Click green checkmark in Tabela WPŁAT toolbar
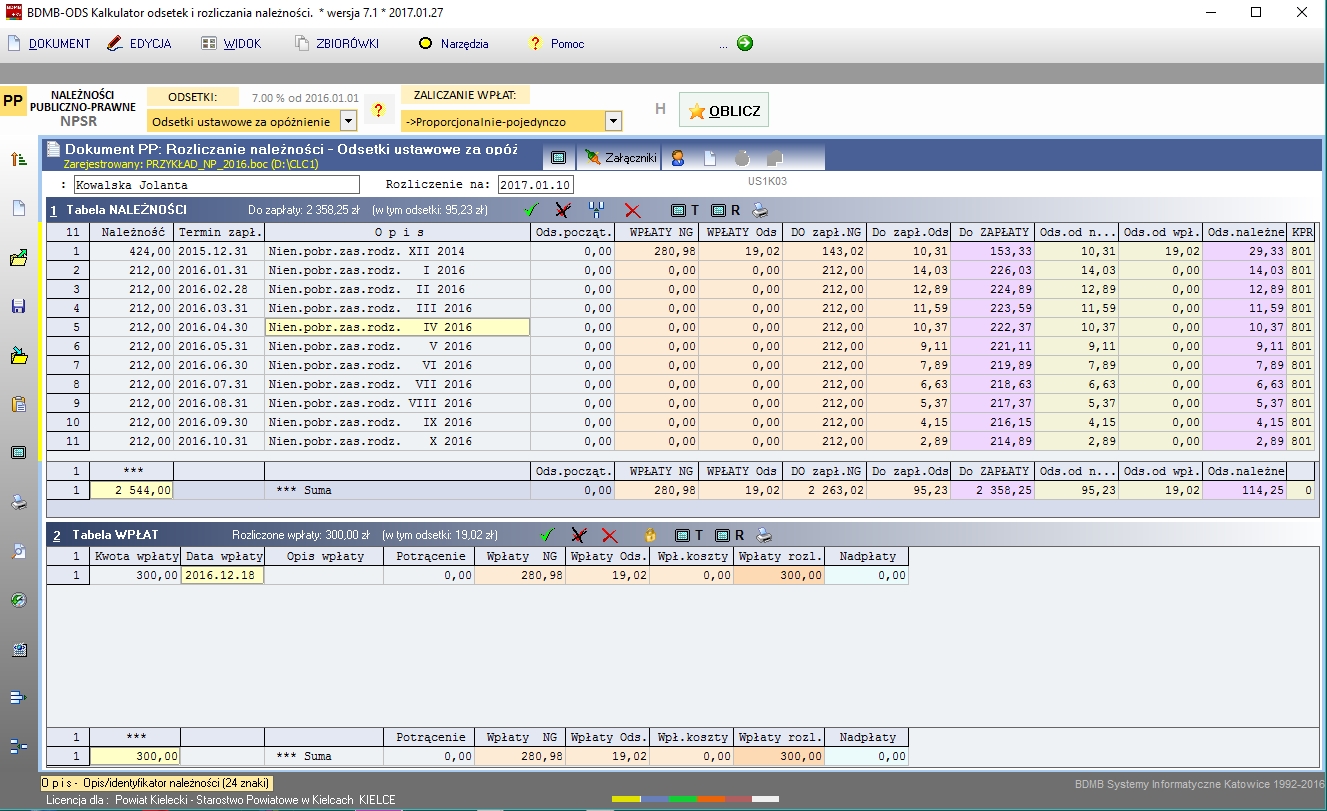Viewport: 1327px width, 811px height. click(546, 535)
